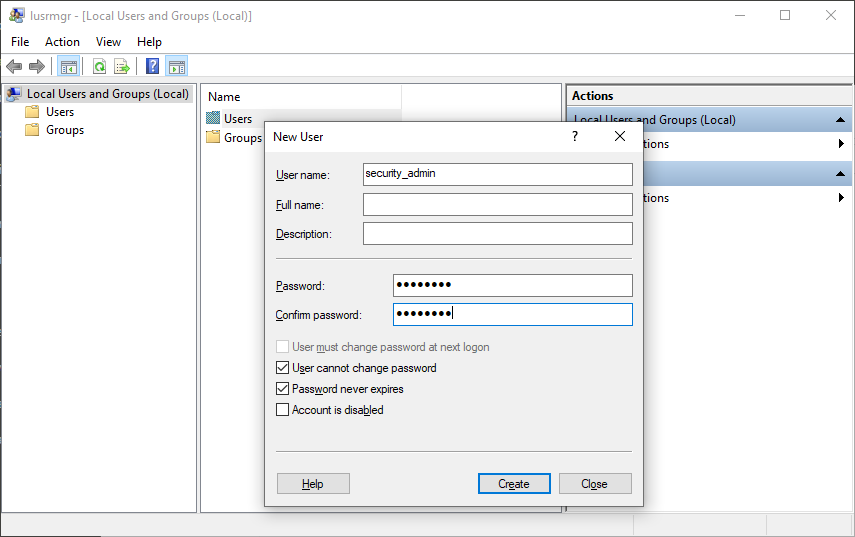Collapse the second Actions pane section header
The width and height of the screenshot is (855, 537).
[x=840, y=174]
